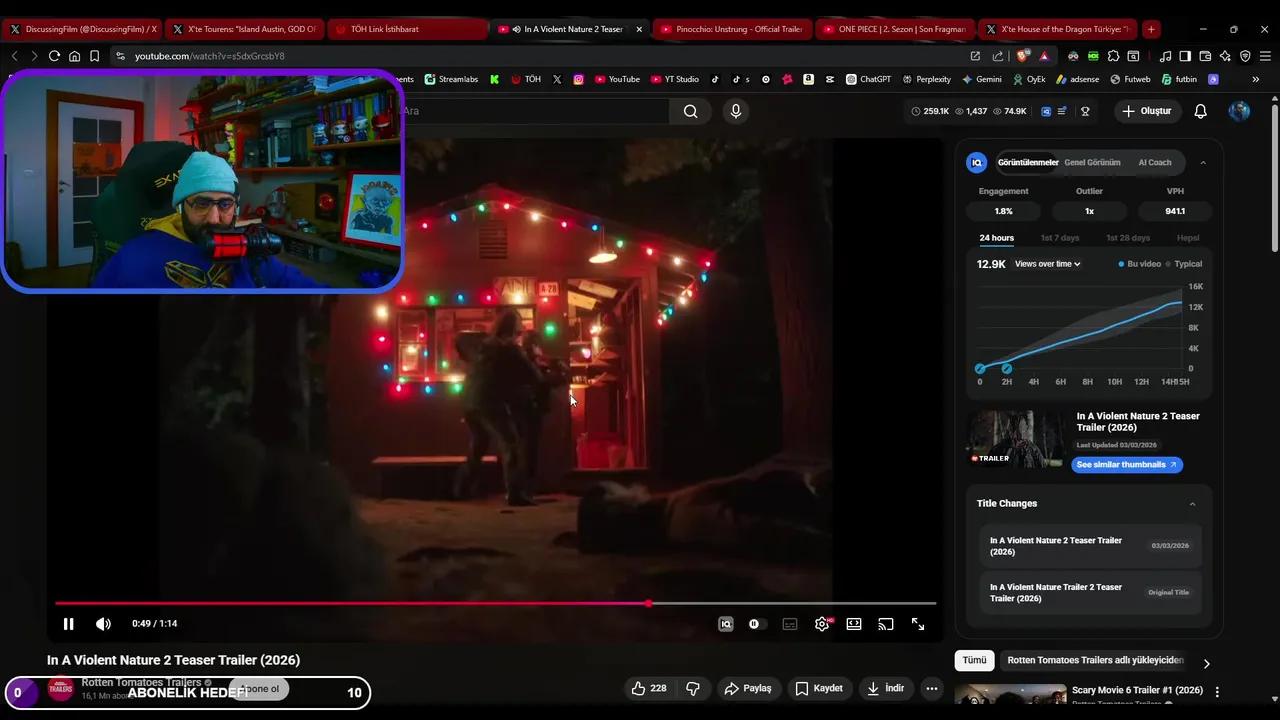Open the futbin bookmark
The height and width of the screenshot is (720, 1280).
coord(1180,79)
